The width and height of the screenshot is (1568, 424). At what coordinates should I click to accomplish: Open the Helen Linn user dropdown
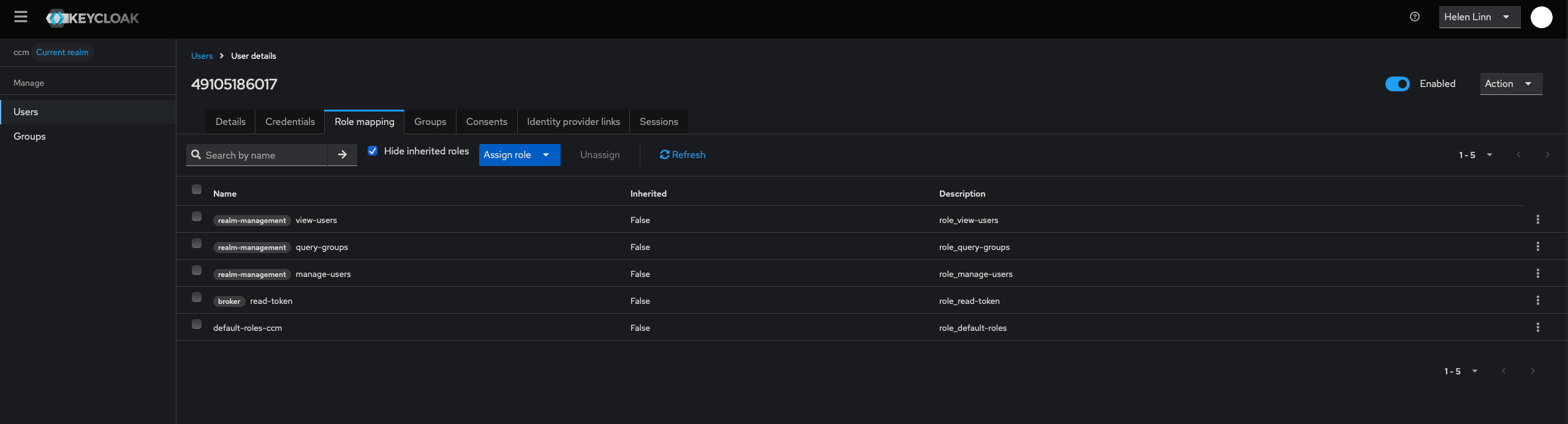point(1479,17)
